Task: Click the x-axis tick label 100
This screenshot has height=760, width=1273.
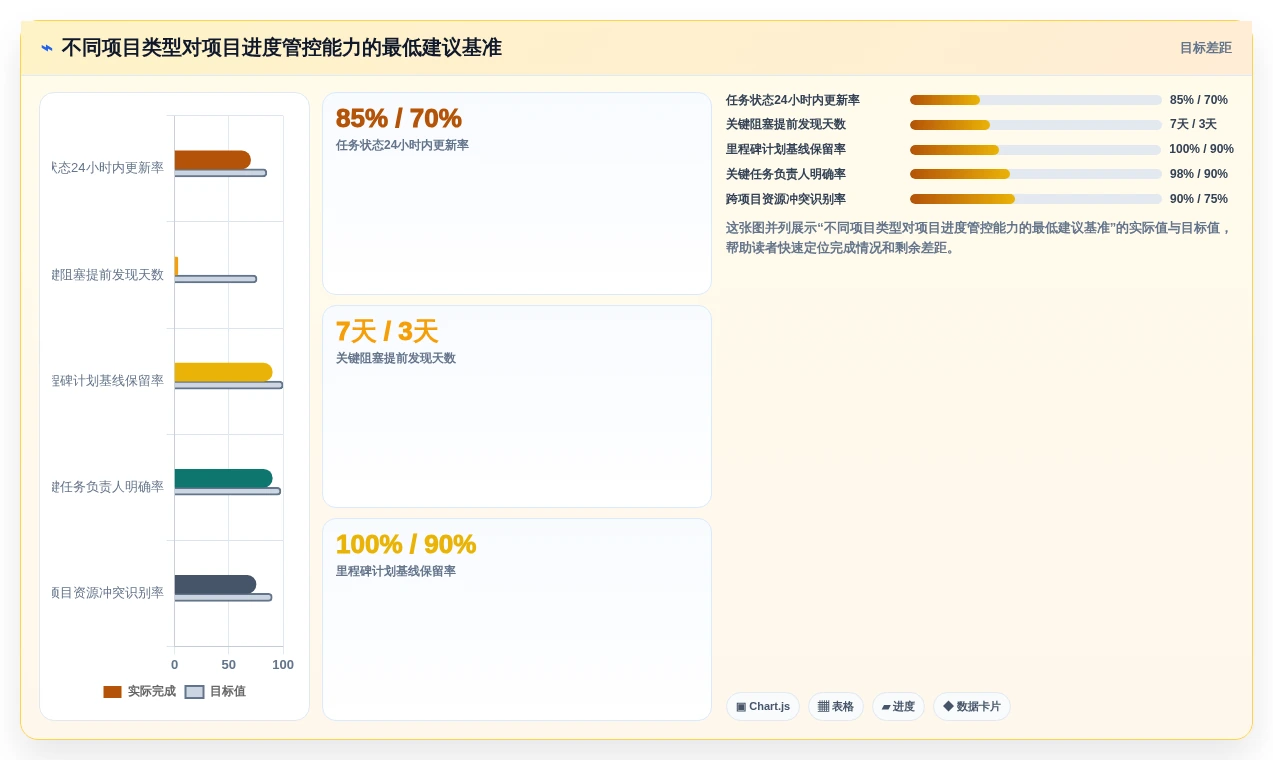Action: click(x=283, y=665)
